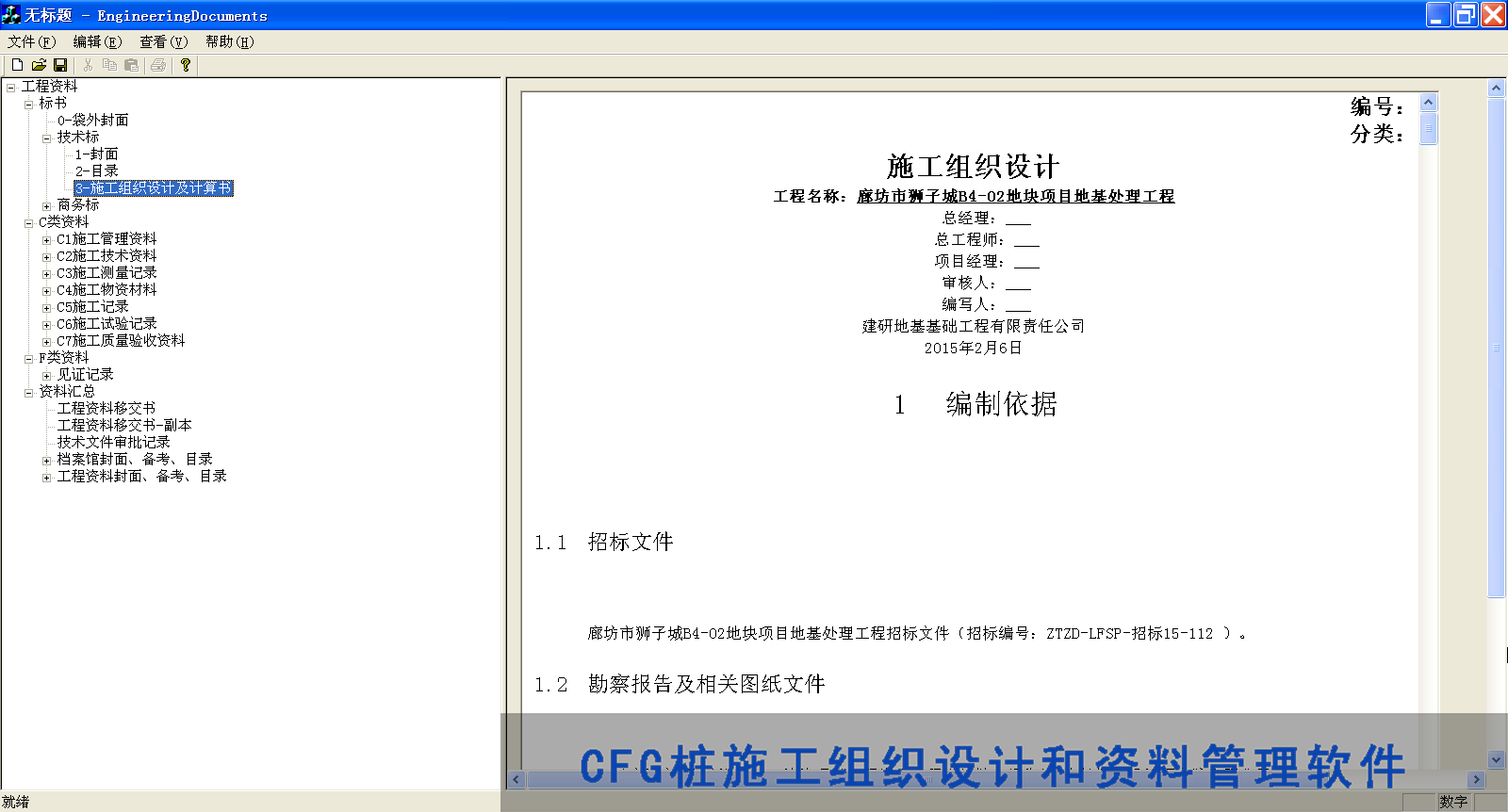This screenshot has width=1508, height=812.
Task: Click the underlined project name 廊坊市狮子城B4-02地块项目地基处理工程
Action: [x=1015, y=196]
